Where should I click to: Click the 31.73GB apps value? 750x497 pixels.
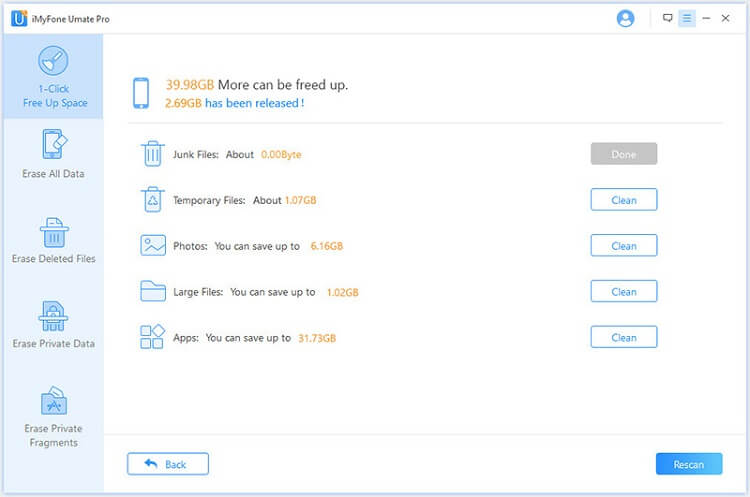(x=317, y=338)
